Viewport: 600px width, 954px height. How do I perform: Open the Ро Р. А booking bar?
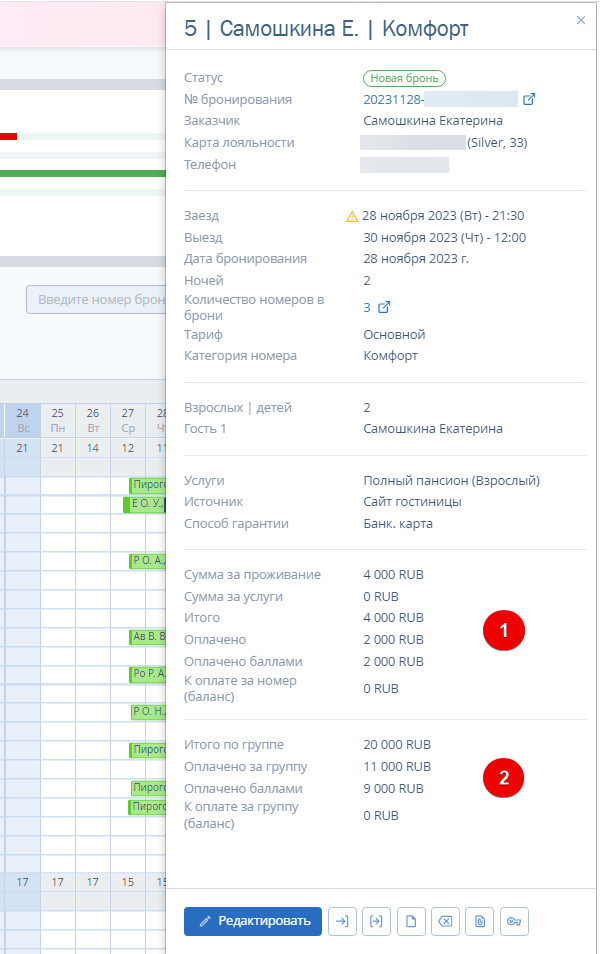click(147, 674)
